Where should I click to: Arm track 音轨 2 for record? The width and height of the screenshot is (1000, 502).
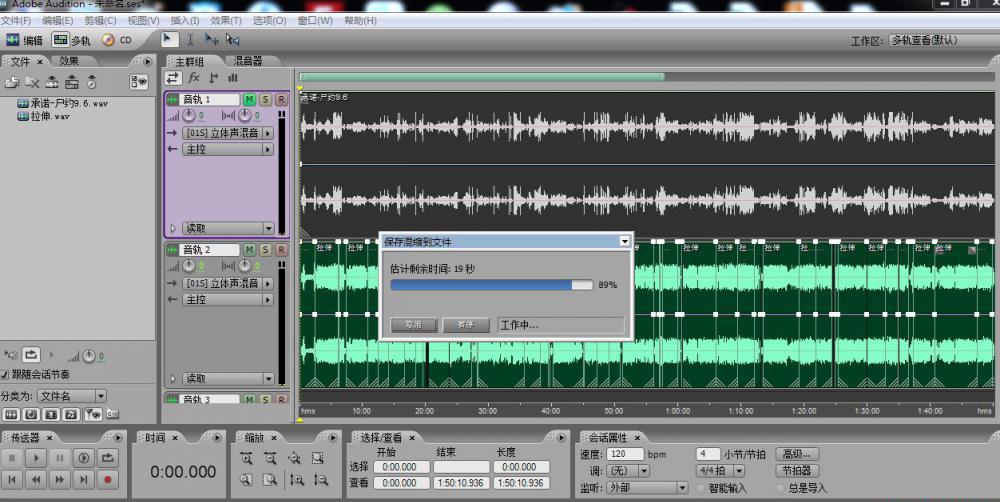281,249
